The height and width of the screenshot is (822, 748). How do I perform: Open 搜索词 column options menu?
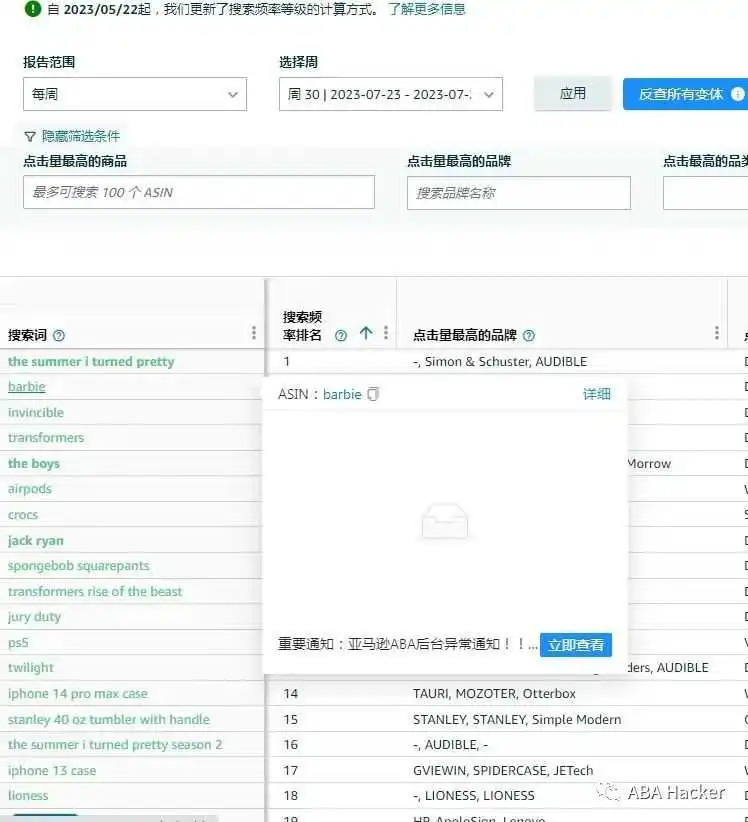(x=254, y=332)
